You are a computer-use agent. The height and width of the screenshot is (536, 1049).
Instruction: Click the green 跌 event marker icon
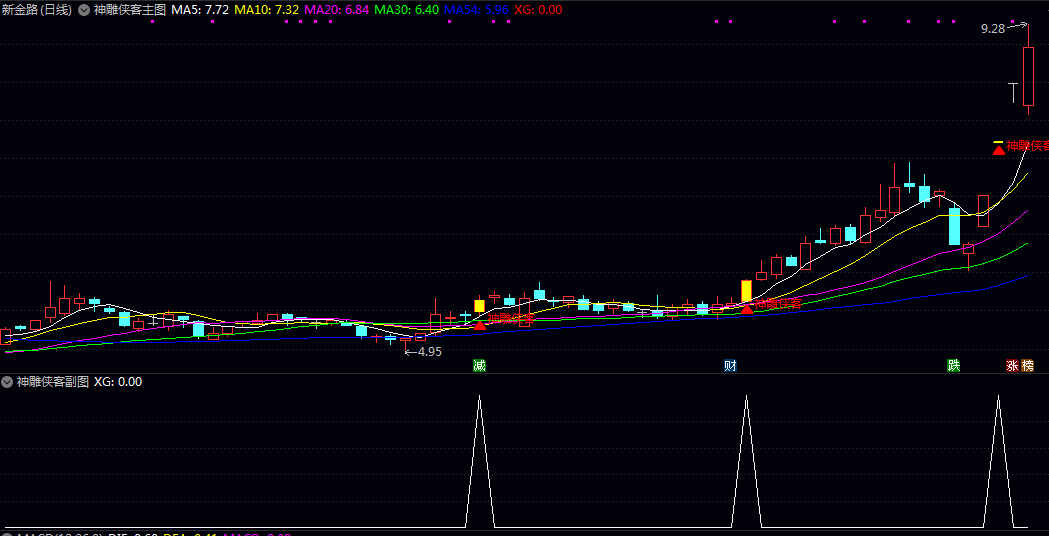(954, 366)
